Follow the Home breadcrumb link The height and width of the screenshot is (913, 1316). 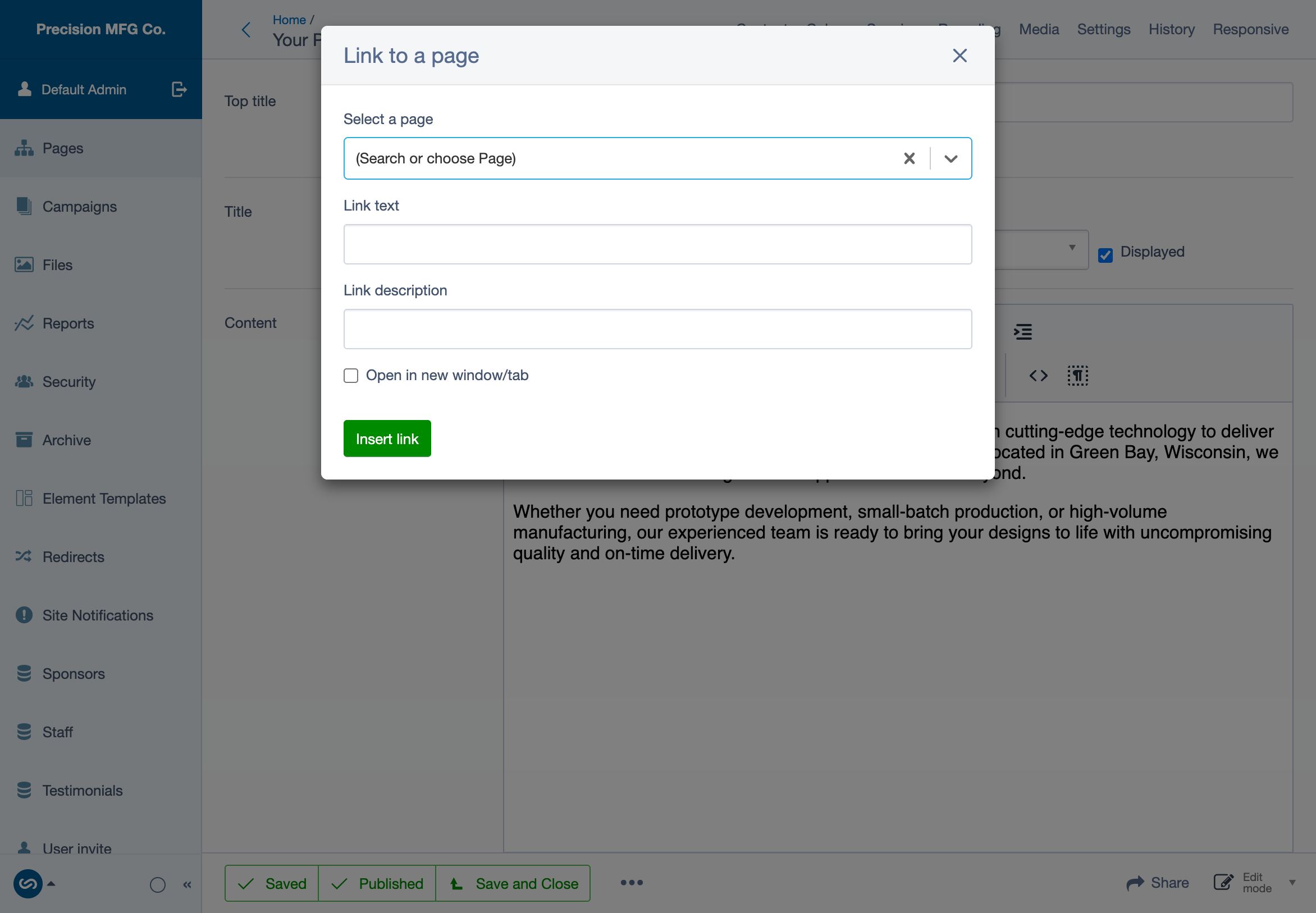[289, 20]
